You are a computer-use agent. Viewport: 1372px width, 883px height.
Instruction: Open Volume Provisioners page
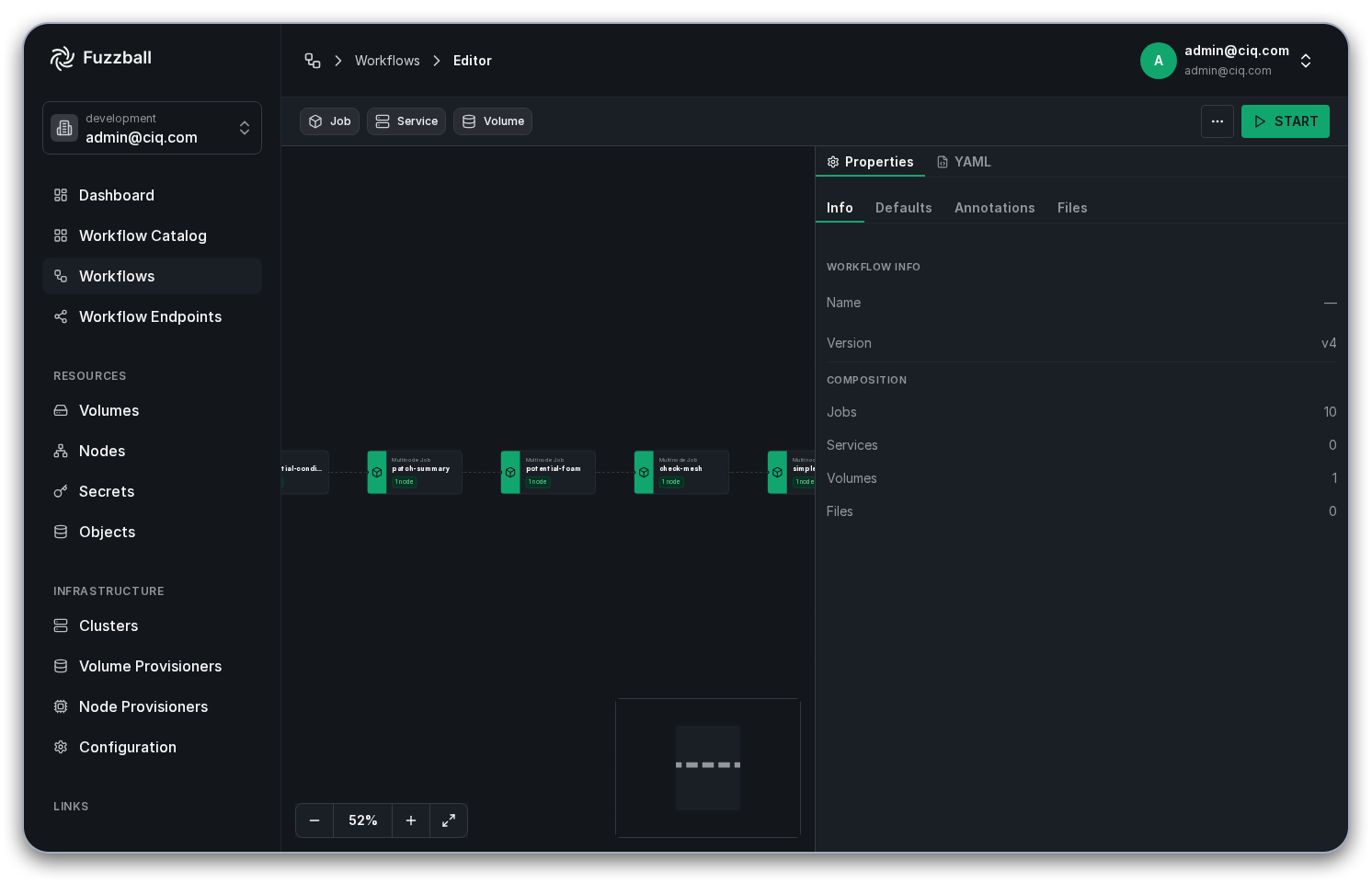[x=152, y=666]
